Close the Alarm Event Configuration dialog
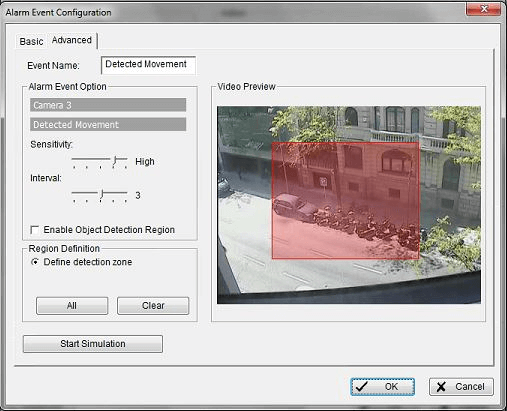The height and width of the screenshot is (411, 507). tap(484, 9)
